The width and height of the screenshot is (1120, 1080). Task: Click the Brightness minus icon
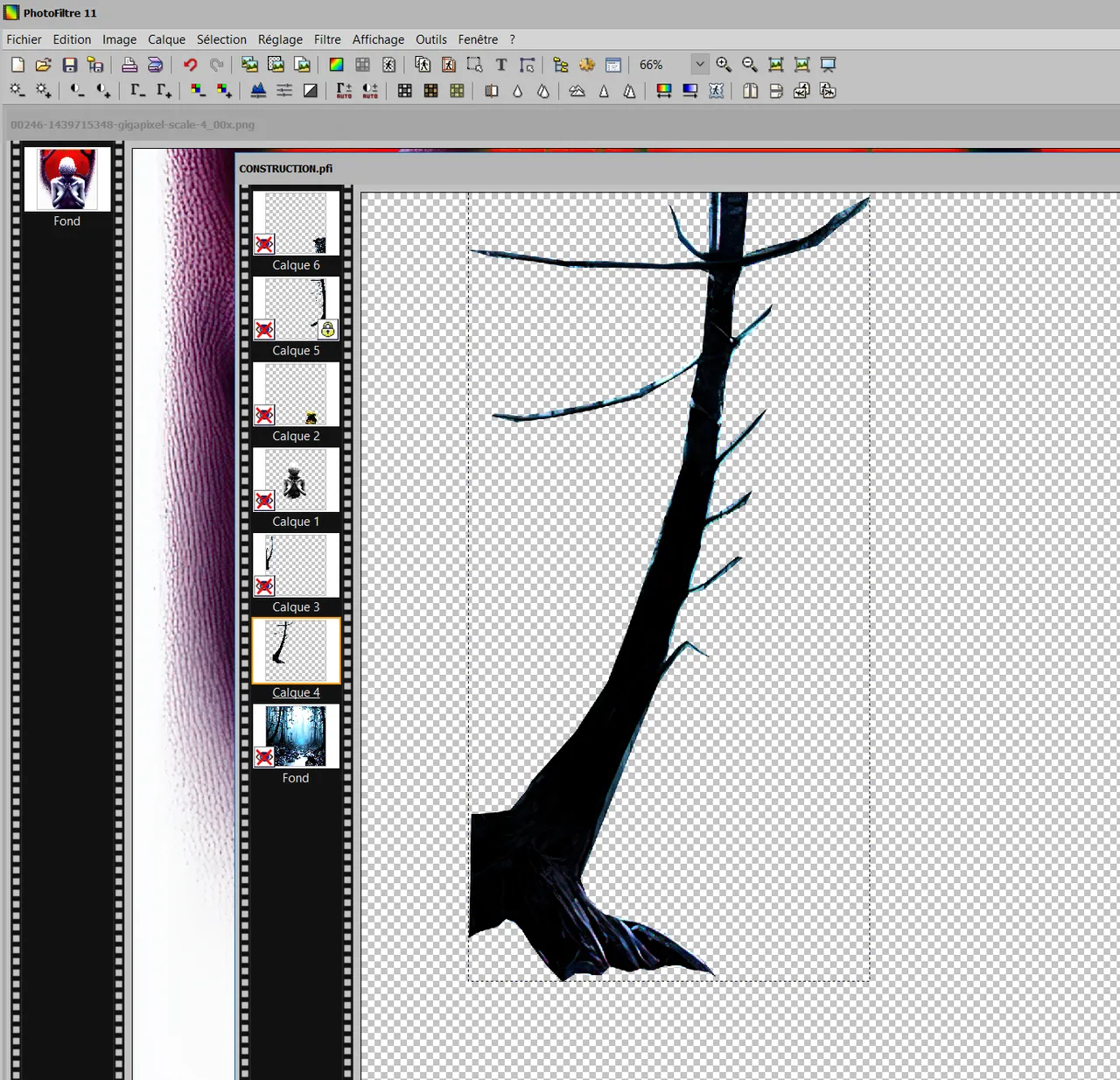pyautogui.click(x=17, y=90)
